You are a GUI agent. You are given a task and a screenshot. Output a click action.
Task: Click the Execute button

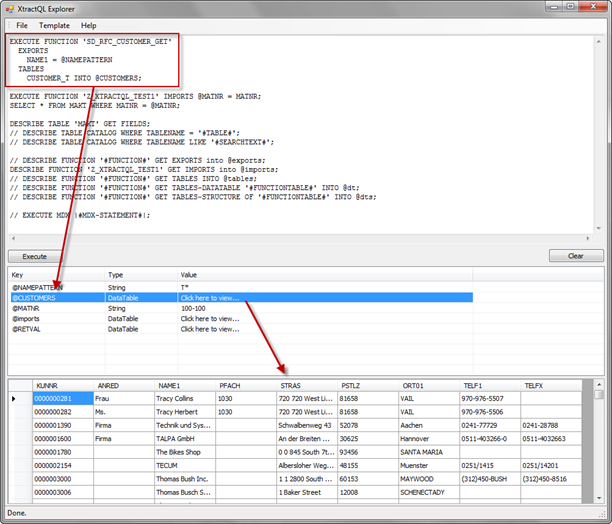34,257
